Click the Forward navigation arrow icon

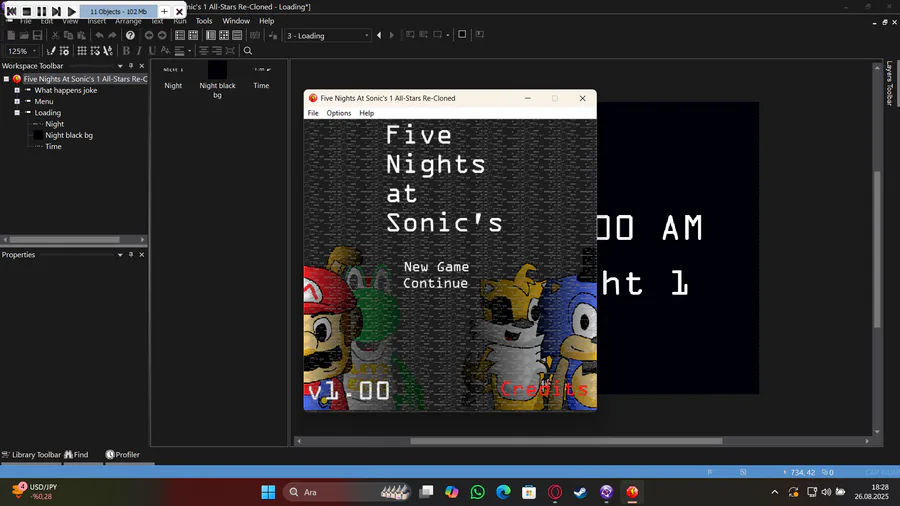coord(162,36)
